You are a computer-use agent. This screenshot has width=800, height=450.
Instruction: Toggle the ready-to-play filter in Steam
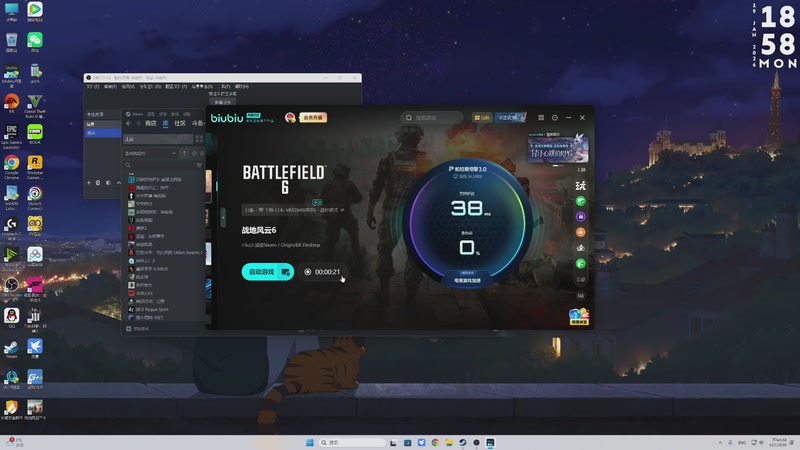(202, 153)
